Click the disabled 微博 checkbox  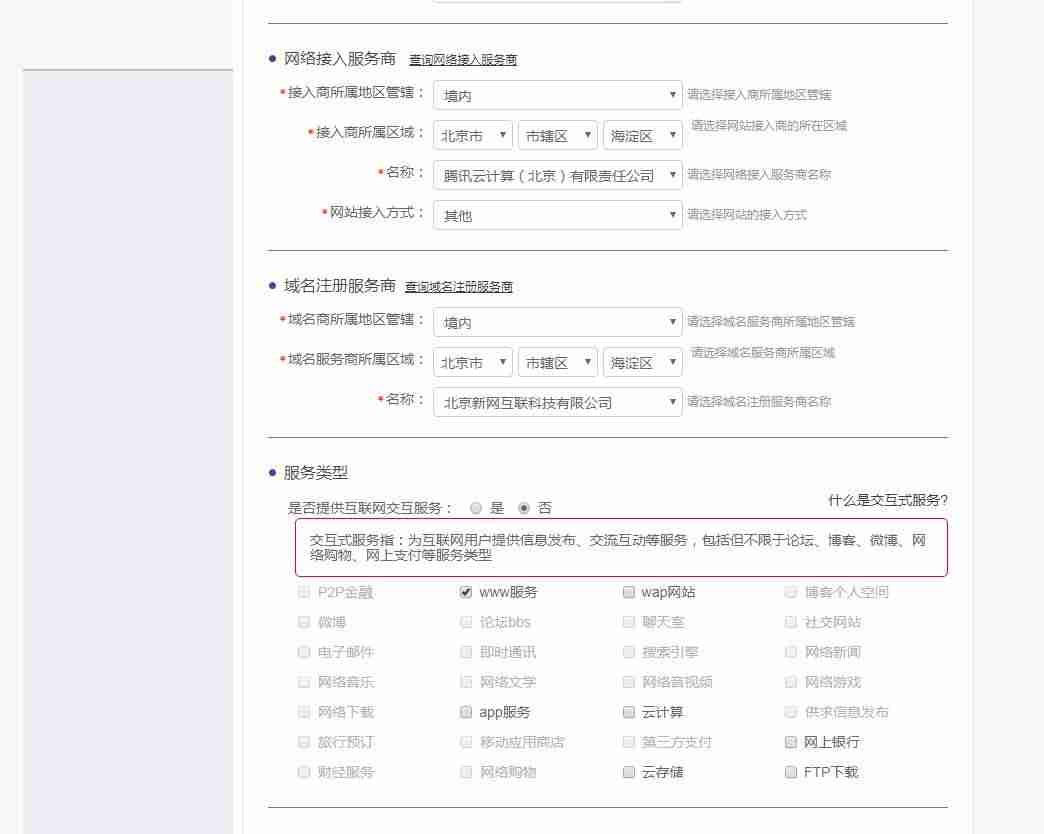(x=304, y=622)
